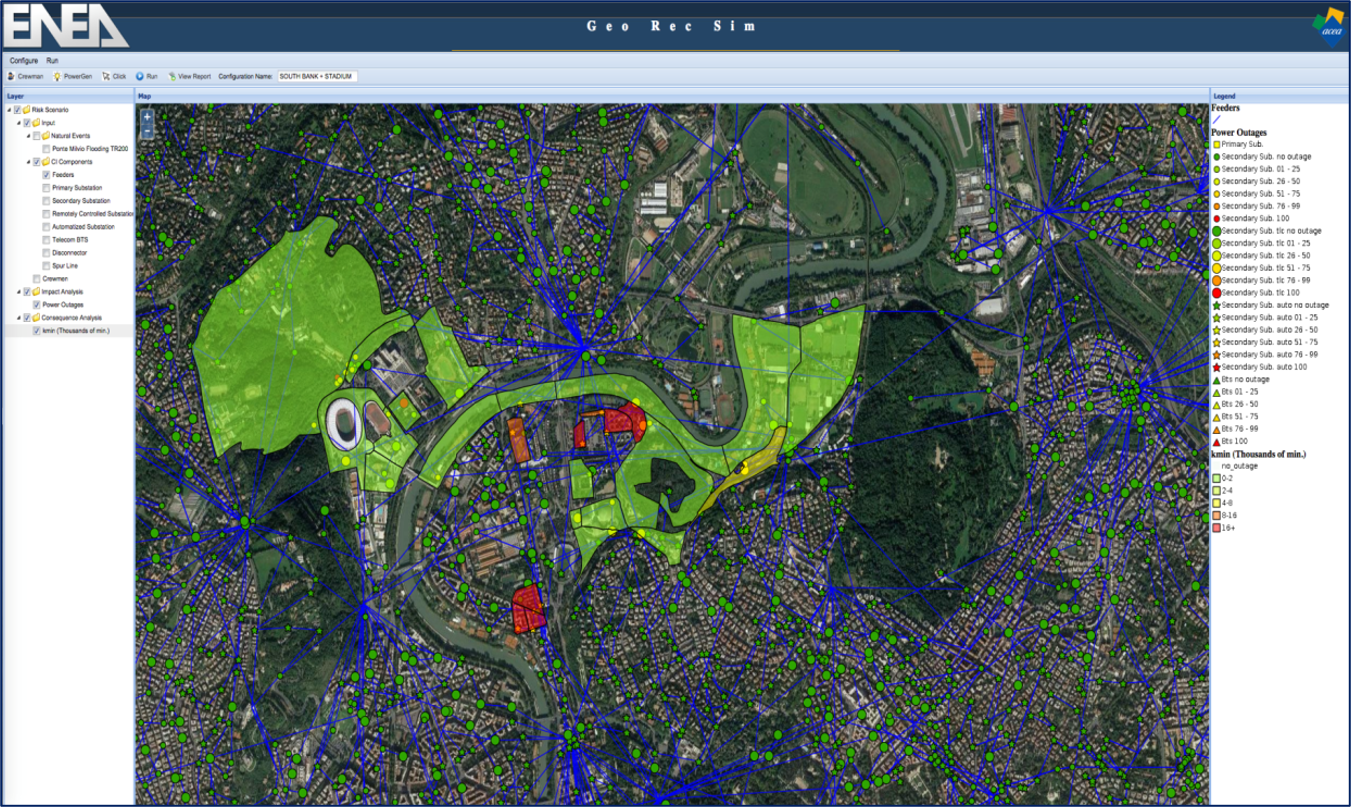Click the CI Components folder icon
Screen dimensions: 1351x807
point(46,162)
